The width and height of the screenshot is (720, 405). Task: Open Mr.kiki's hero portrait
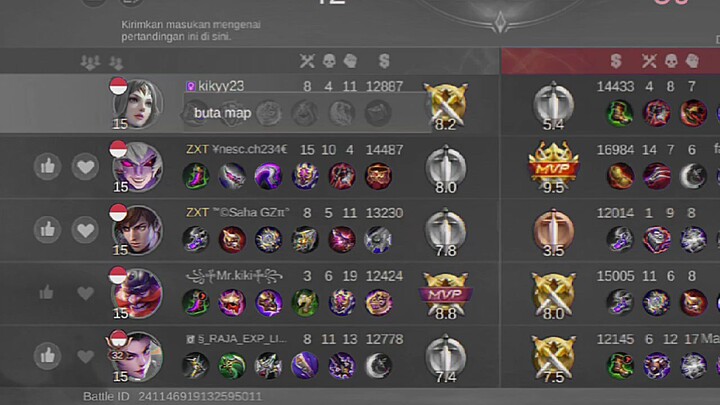tap(138, 294)
